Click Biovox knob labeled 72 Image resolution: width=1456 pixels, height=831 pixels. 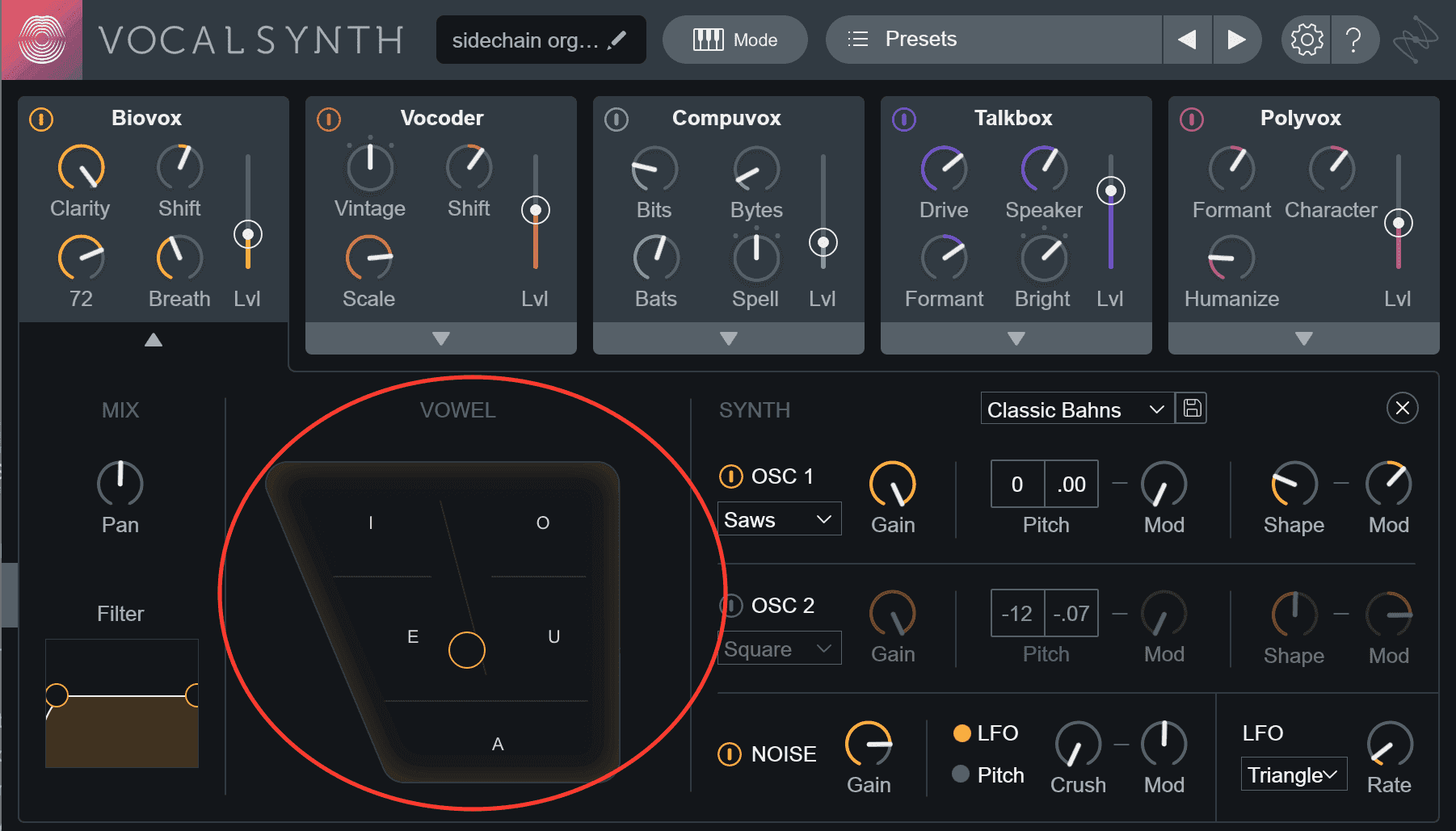(x=82, y=258)
